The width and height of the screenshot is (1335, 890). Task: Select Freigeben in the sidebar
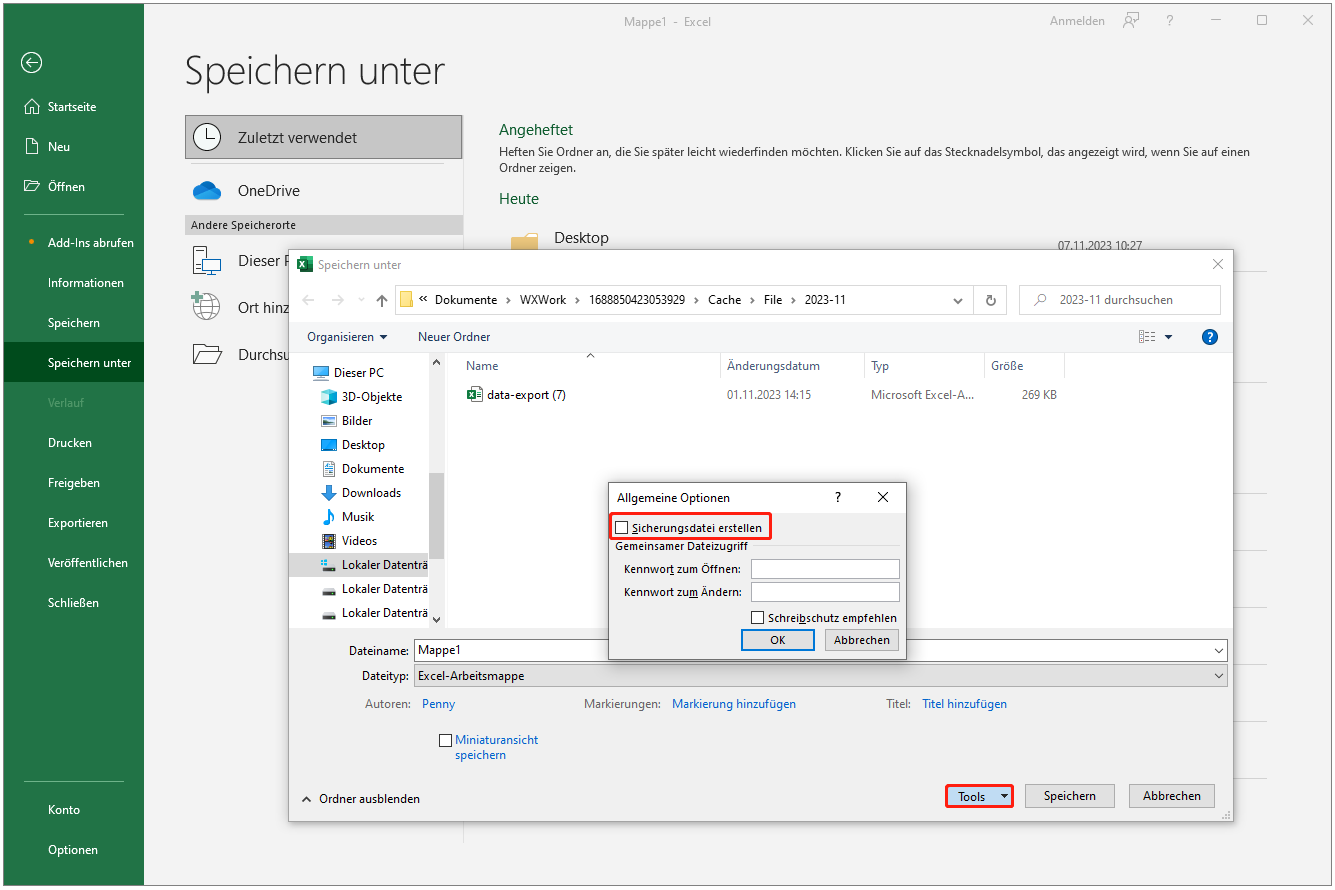[72, 483]
